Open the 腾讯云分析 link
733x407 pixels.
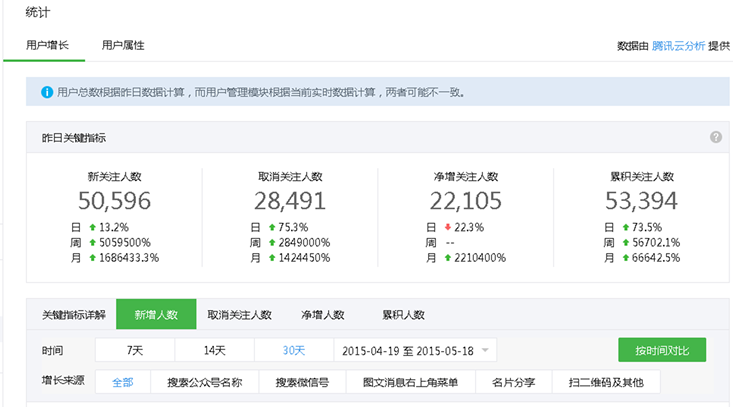[x=679, y=46]
